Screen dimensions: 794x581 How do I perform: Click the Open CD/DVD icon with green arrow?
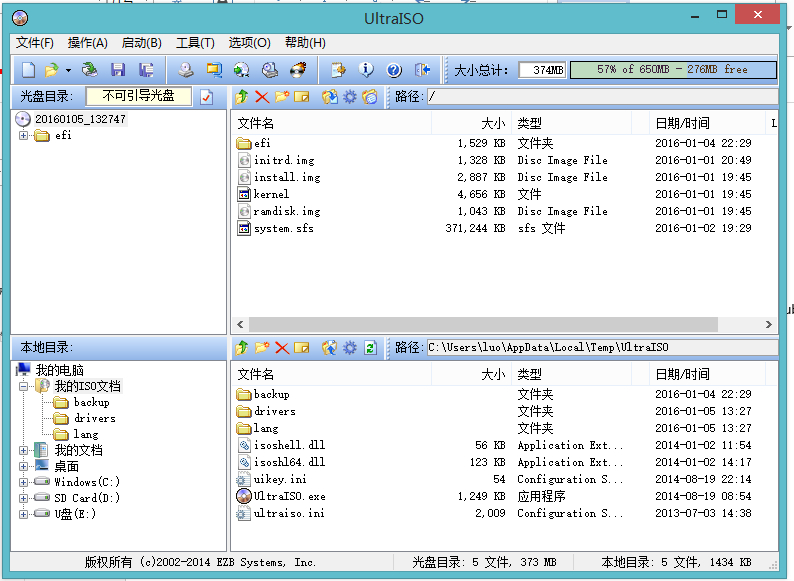click(90, 70)
